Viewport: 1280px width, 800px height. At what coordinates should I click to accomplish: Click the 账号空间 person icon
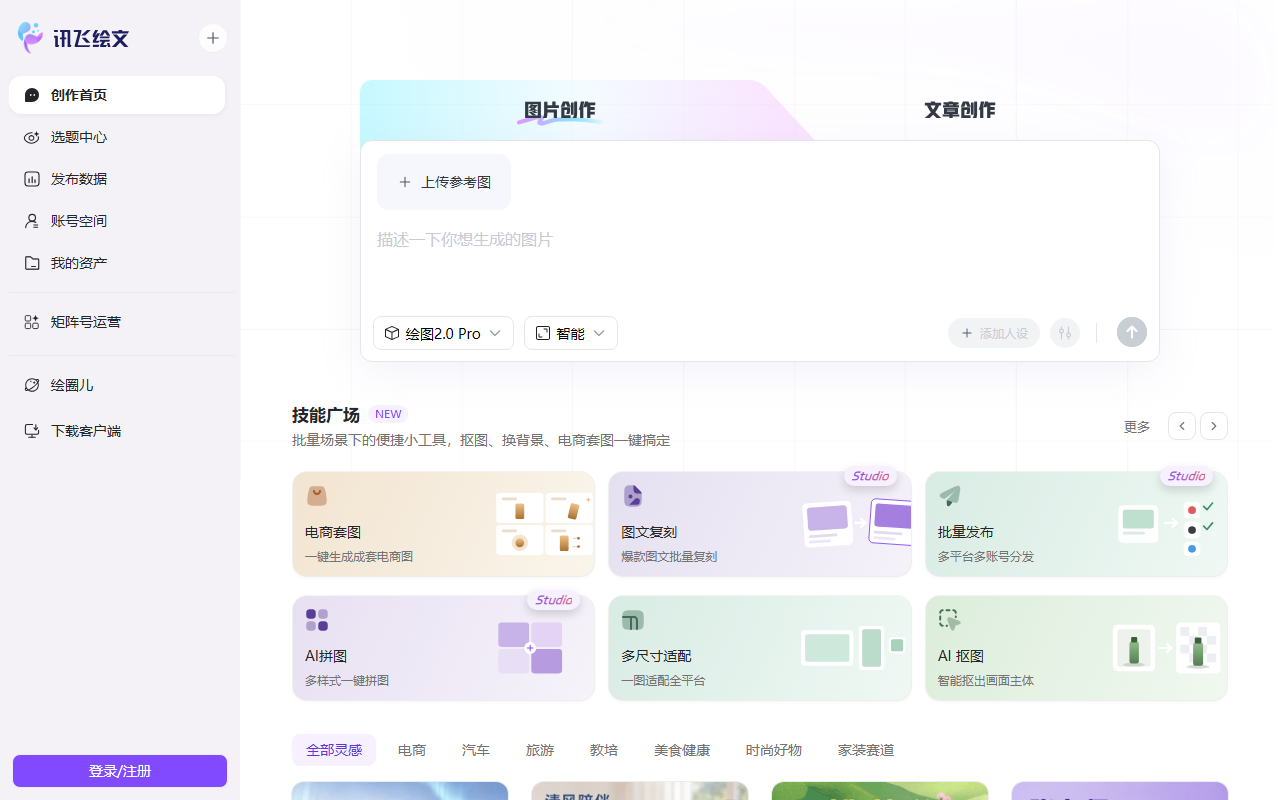click(32, 221)
